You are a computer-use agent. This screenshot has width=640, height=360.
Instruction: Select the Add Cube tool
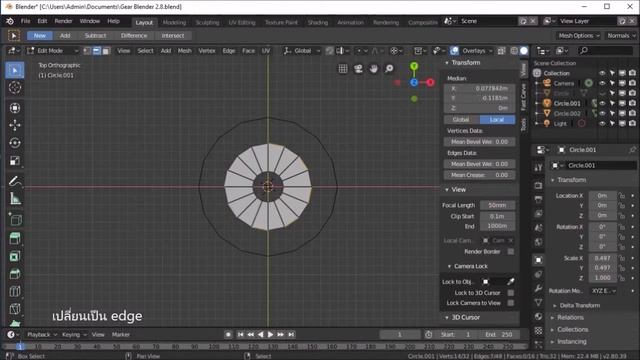click(15, 220)
